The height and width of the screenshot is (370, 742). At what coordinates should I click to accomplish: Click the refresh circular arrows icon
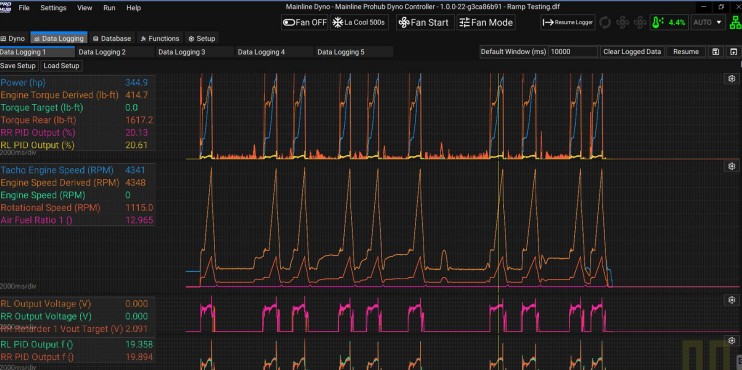pyautogui.click(x=605, y=22)
